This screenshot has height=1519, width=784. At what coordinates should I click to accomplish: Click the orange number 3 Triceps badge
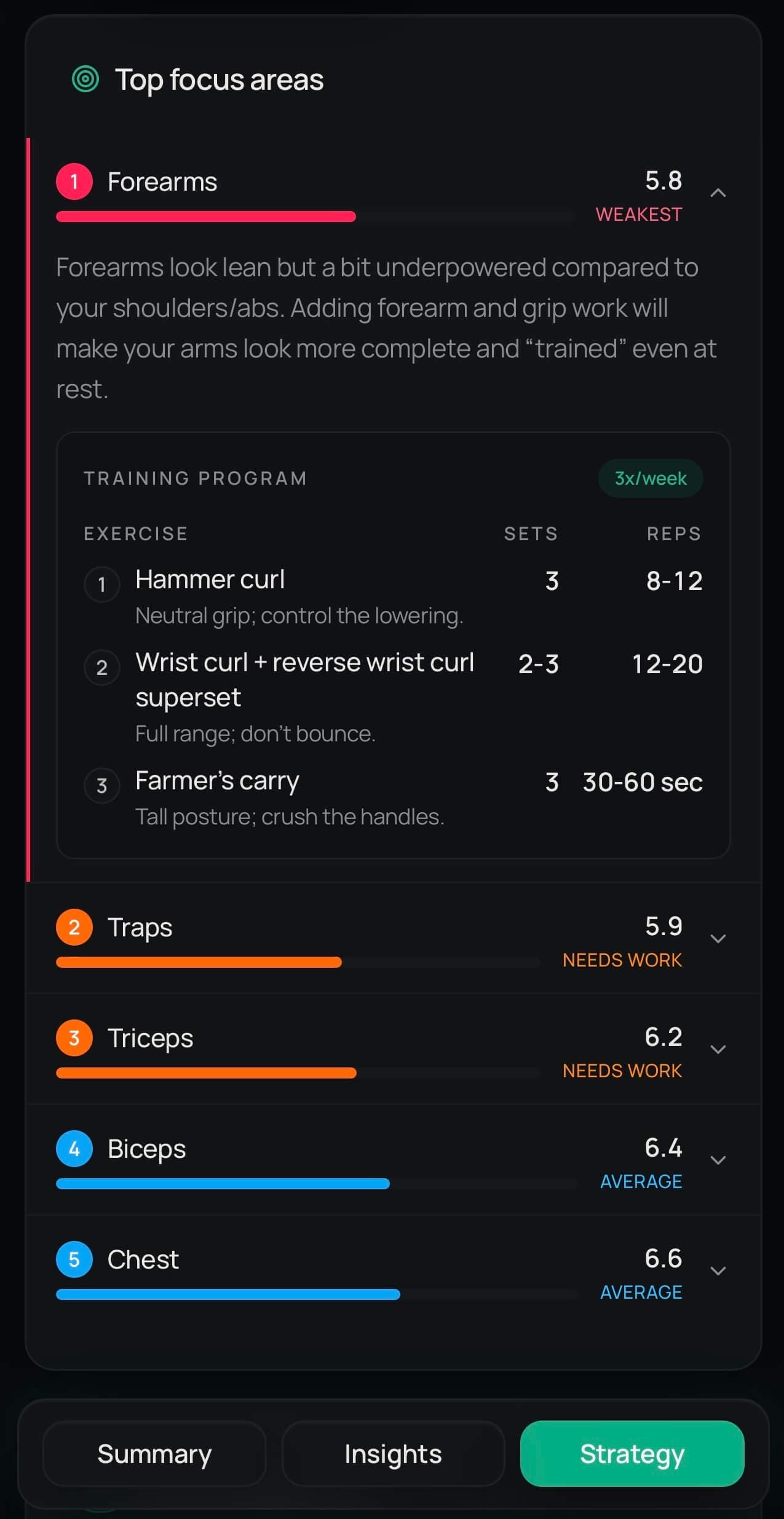[74, 1039]
